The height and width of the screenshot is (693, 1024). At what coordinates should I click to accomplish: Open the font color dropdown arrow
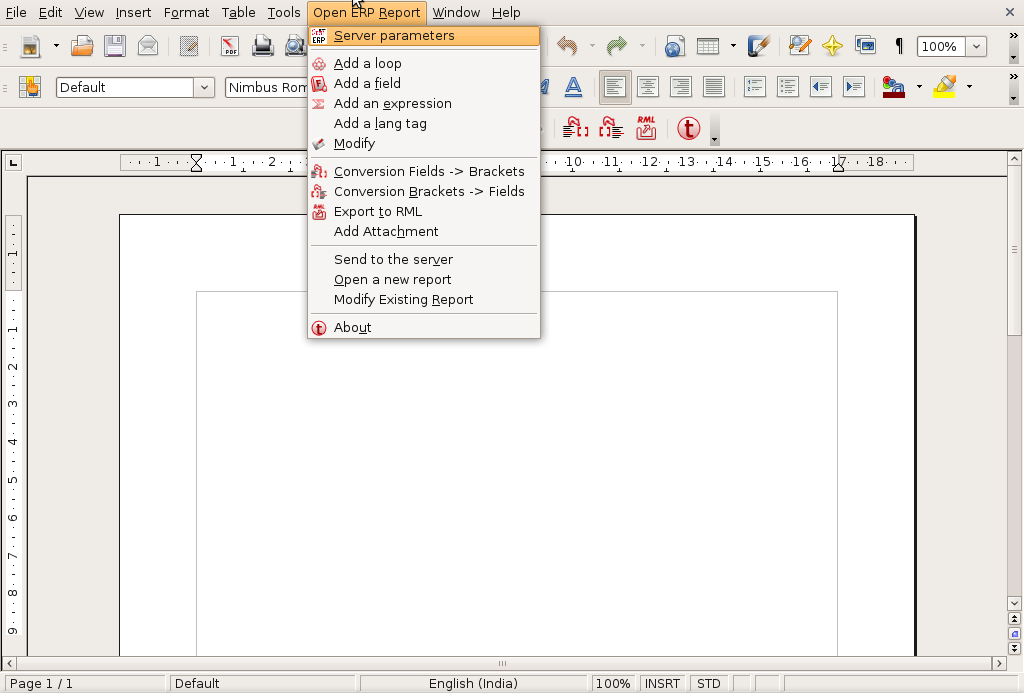tap(919, 86)
